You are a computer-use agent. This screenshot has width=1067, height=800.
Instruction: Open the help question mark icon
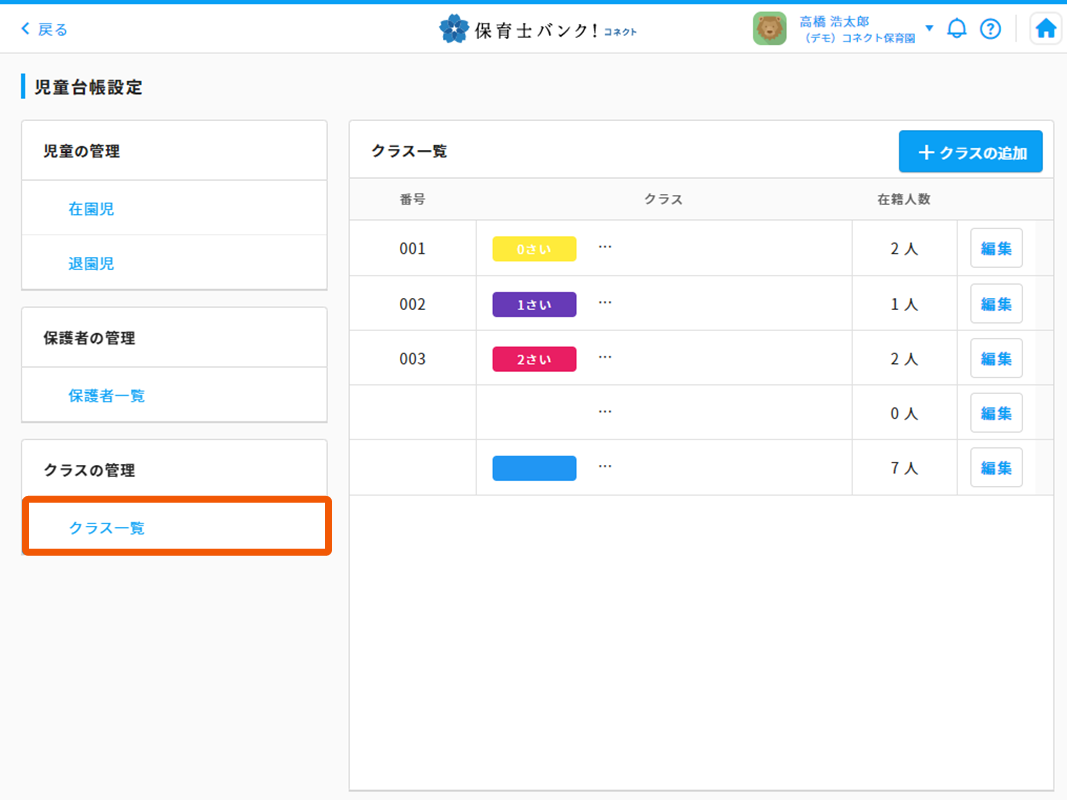[990, 29]
